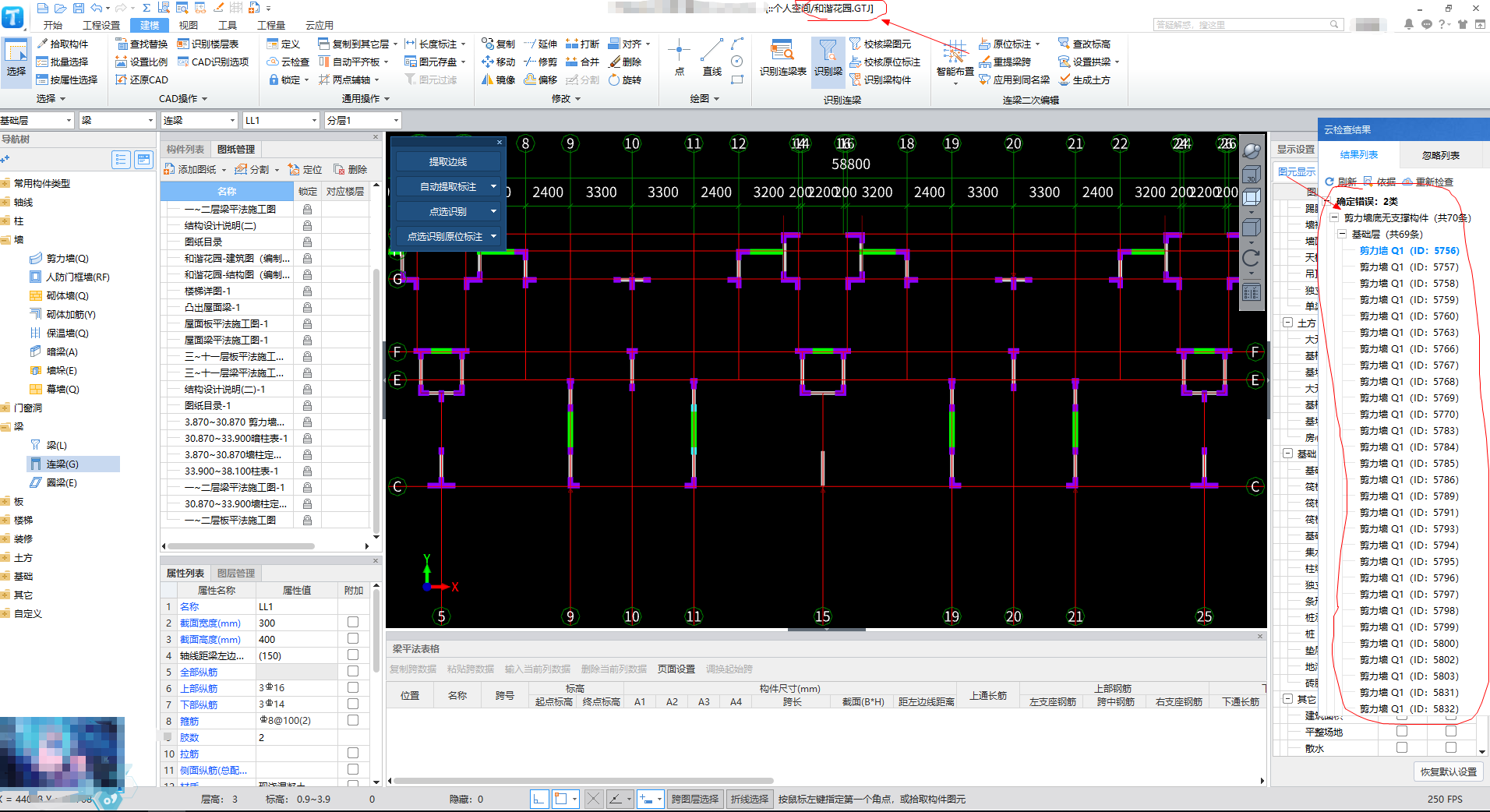
Task: Select 连梁(G) in navigation tree
Action: (x=73, y=464)
